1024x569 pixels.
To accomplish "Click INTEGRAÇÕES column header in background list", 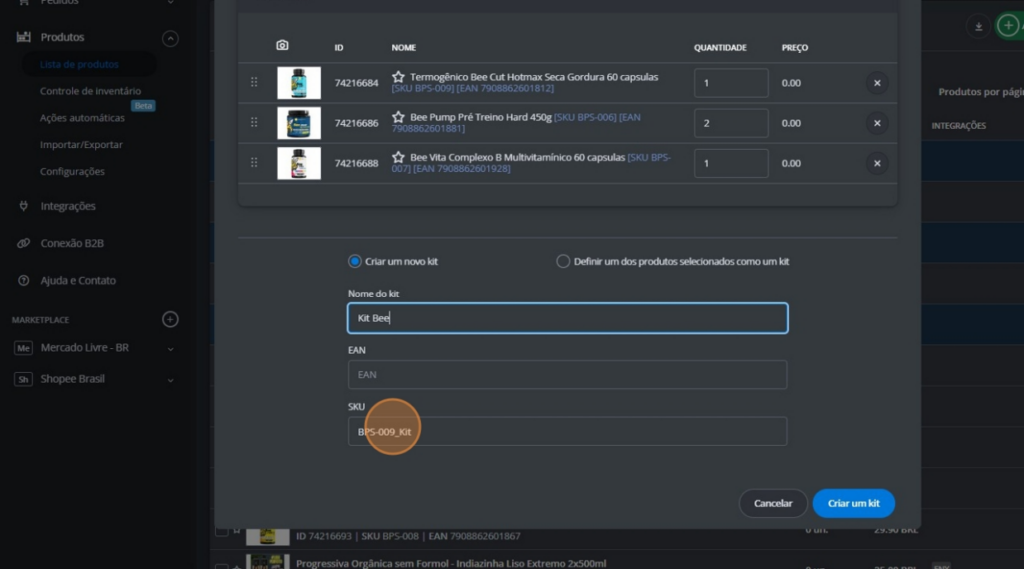I will coord(959,125).
